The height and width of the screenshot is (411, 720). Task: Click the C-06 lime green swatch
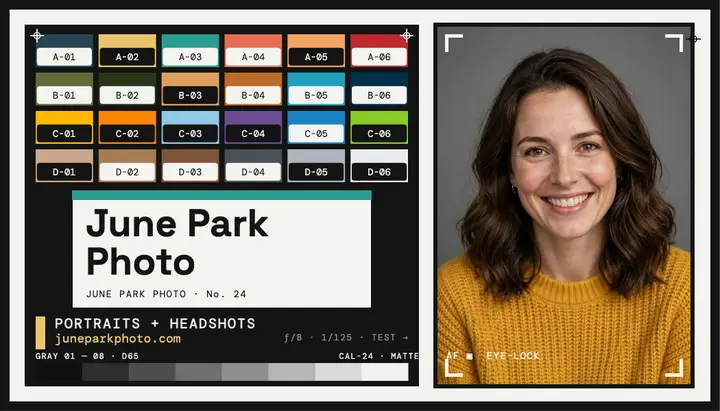click(x=379, y=127)
